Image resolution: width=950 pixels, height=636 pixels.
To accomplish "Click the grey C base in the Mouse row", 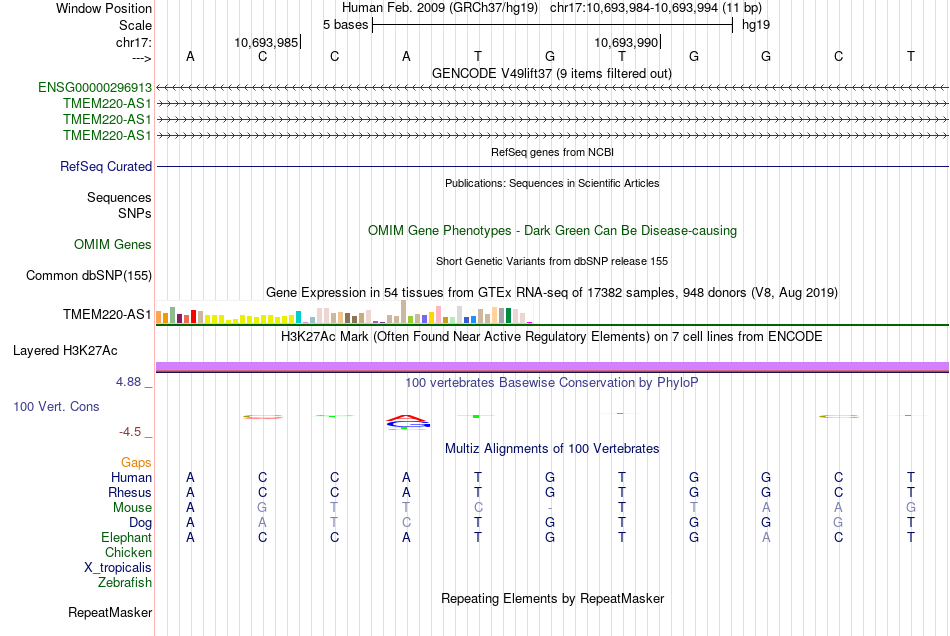I will [478, 508].
